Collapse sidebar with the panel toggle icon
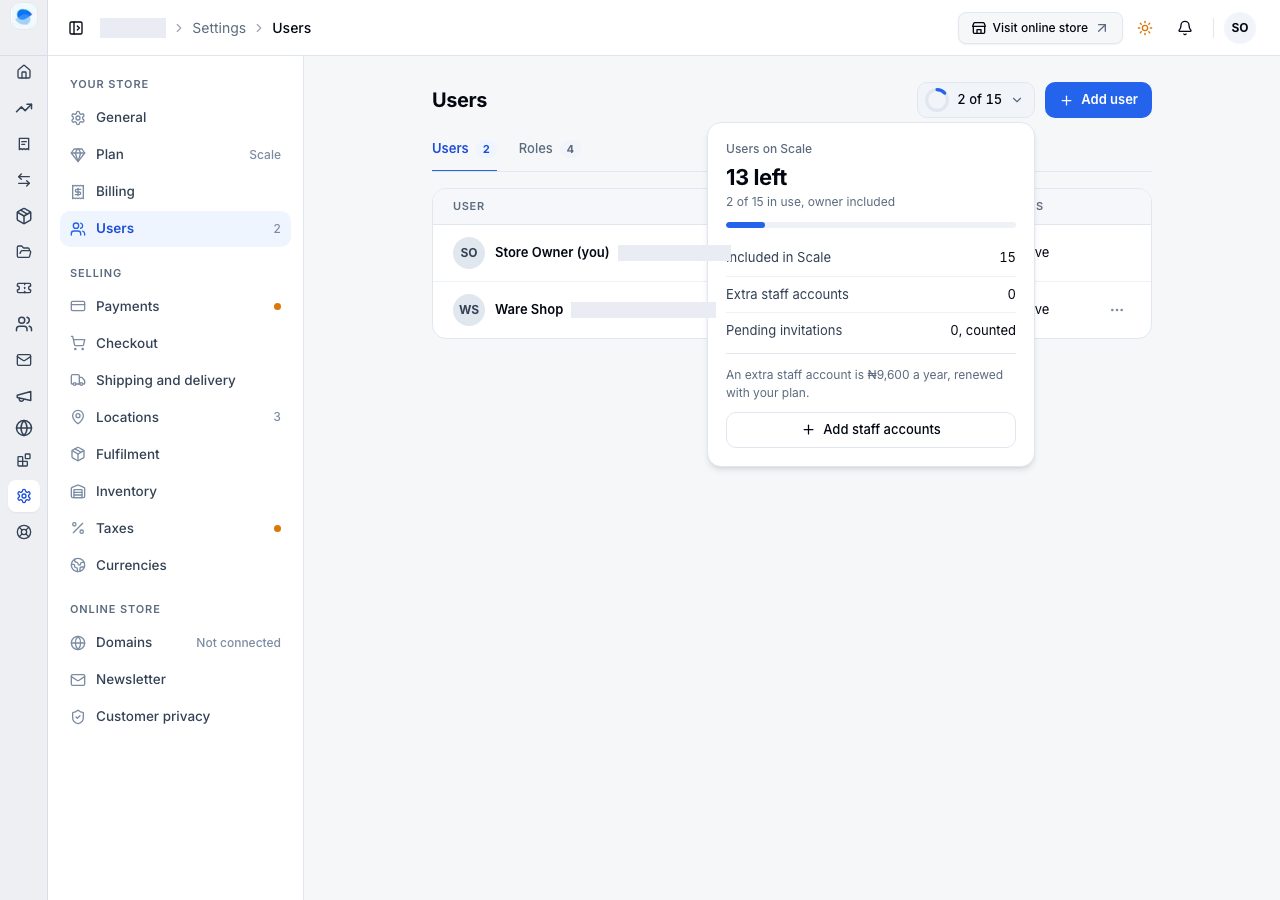 [x=76, y=28]
